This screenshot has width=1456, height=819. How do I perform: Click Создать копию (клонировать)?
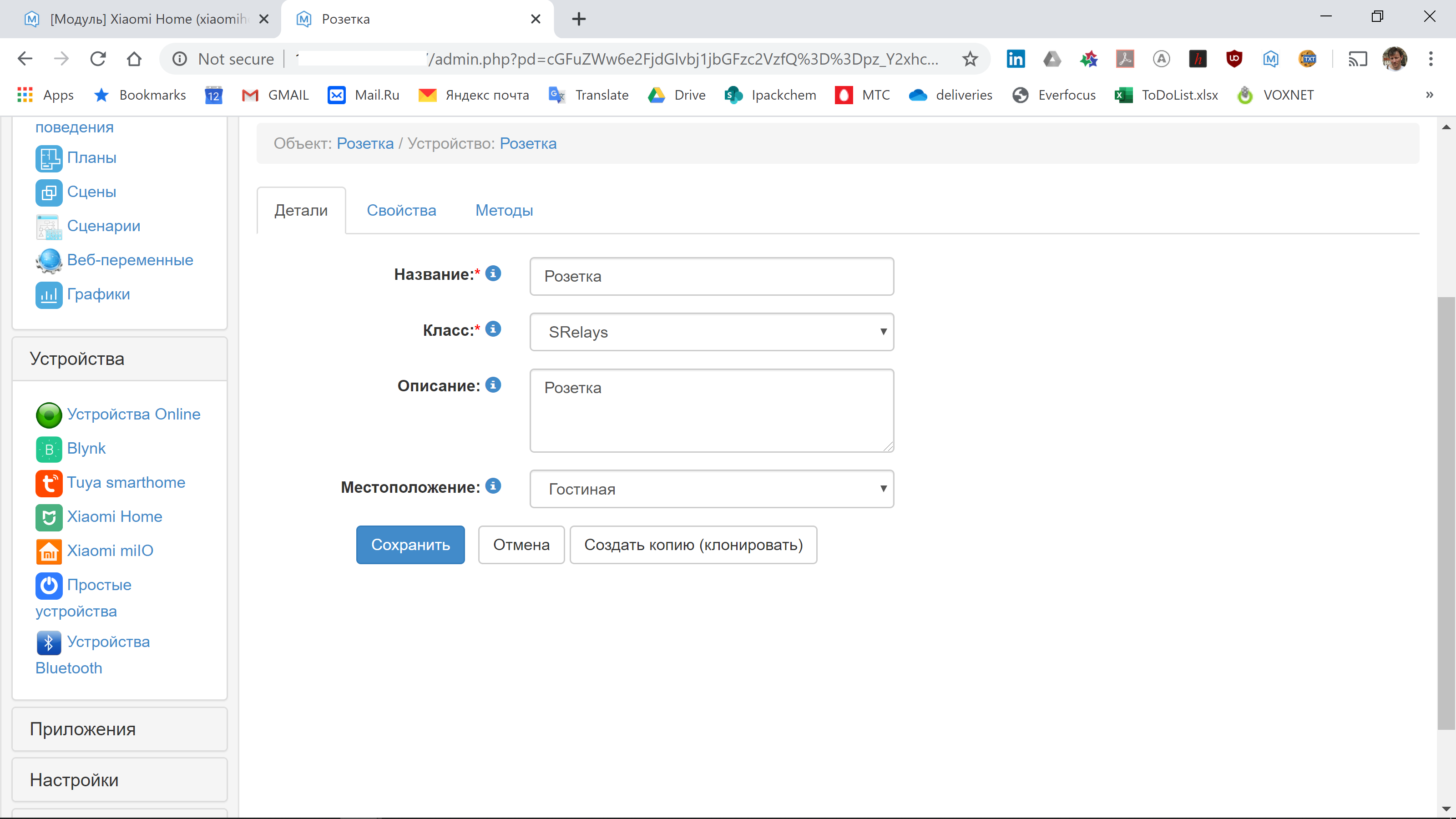(x=694, y=544)
